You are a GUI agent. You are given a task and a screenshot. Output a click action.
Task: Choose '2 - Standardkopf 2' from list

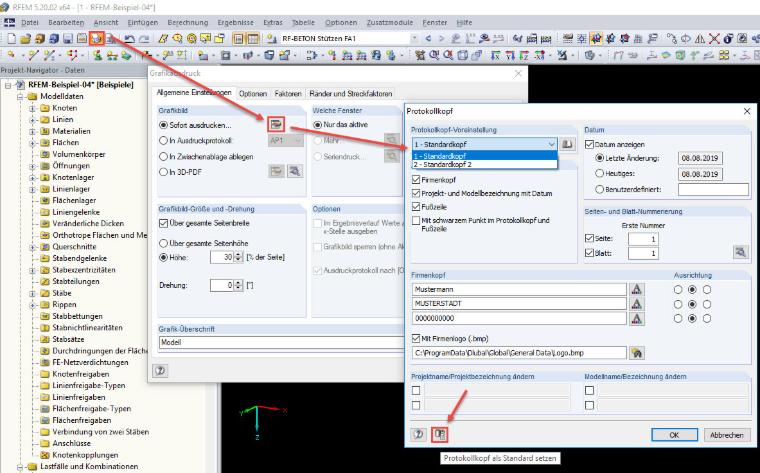click(485, 165)
